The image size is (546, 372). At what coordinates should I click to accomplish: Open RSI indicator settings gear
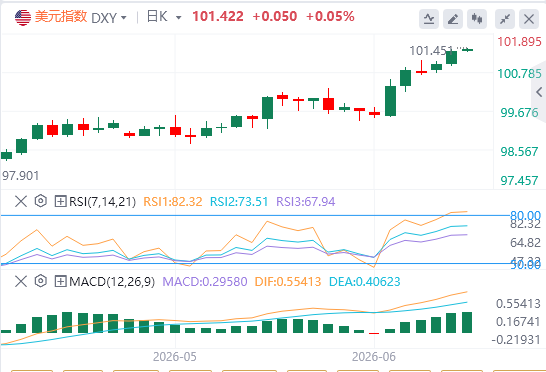coord(41,201)
